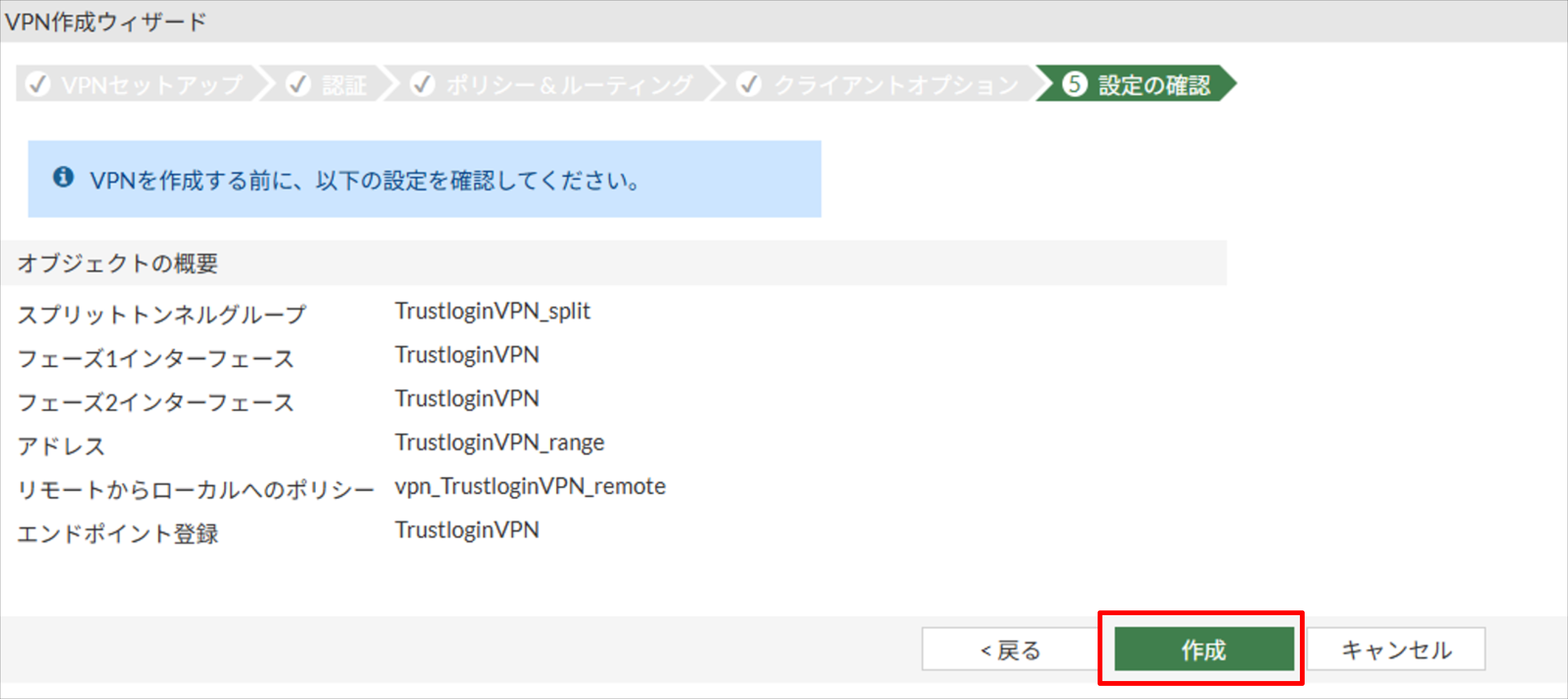Screen dimensions: 1568x699
Task: Click the アドレス label
Action: (x=61, y=446)
